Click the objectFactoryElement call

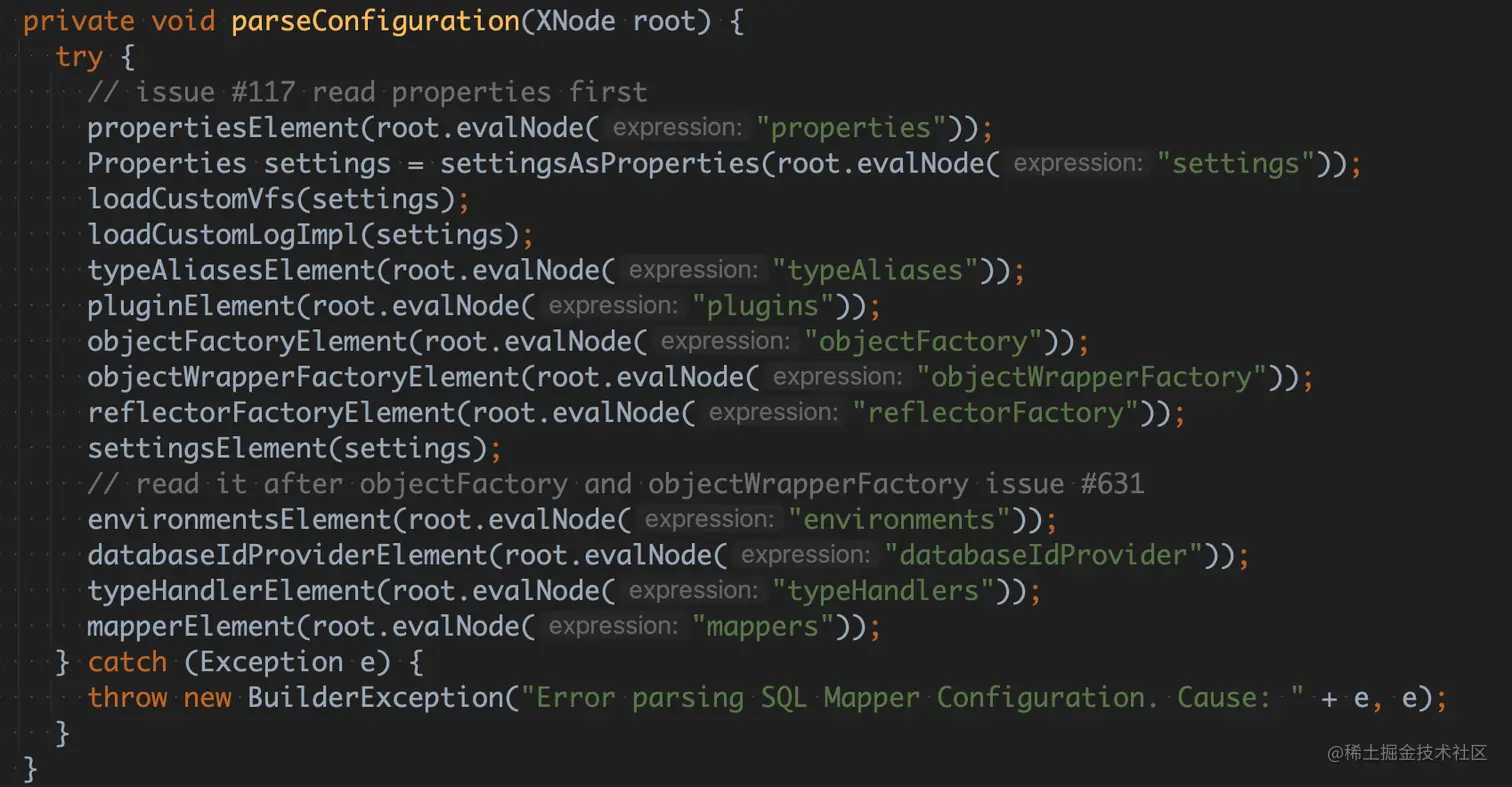(x=247, y=342)
